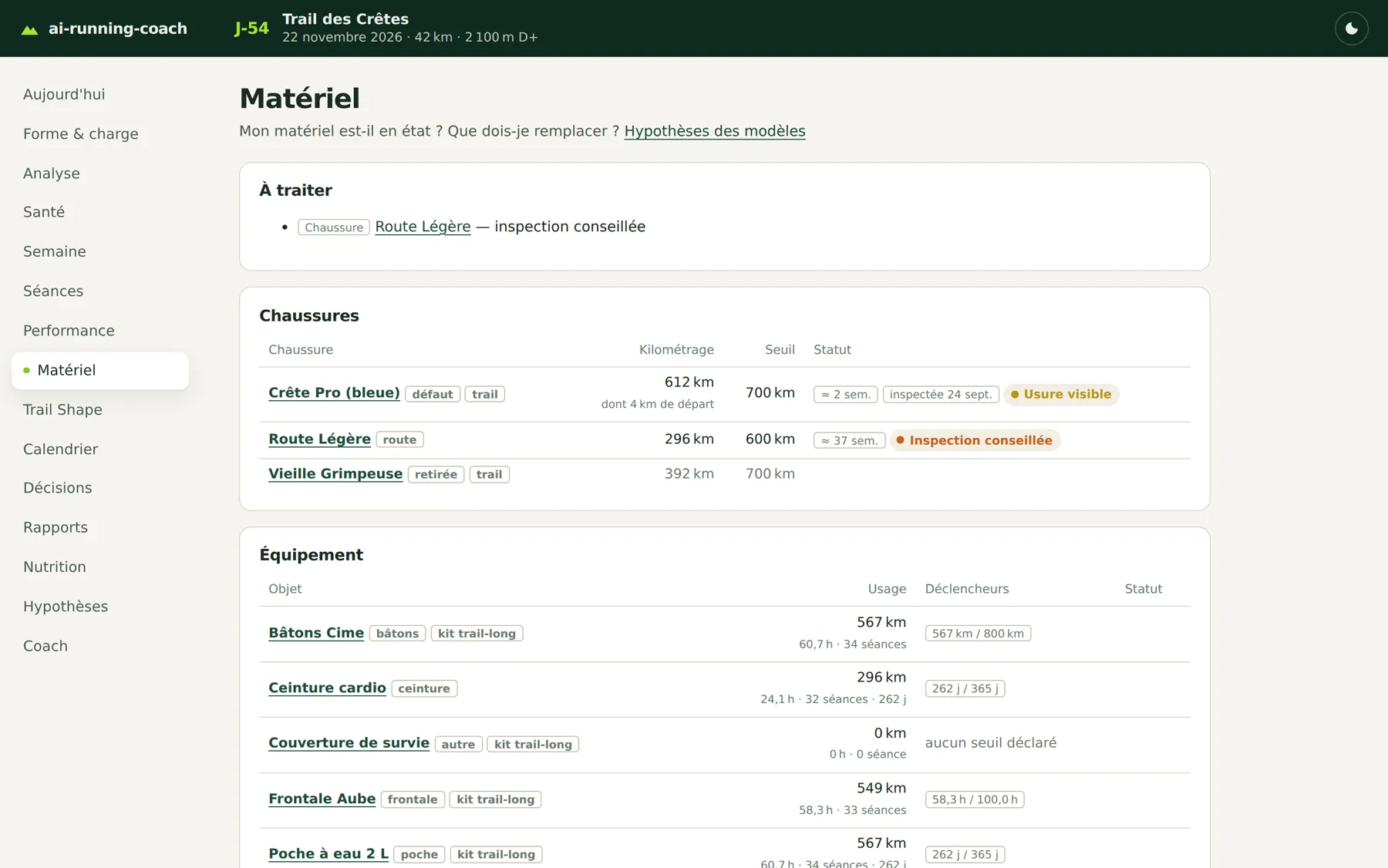
Task: Click the Inspection conseillée status badge
Action: (x=975, y=441)
